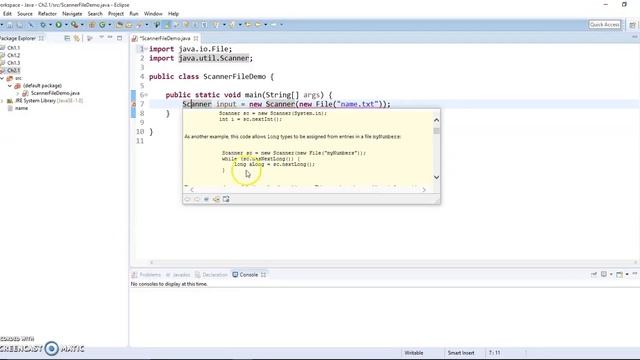
Task: Select Ch2.1 project in Package Explorer
Action: tap(13, 71)
